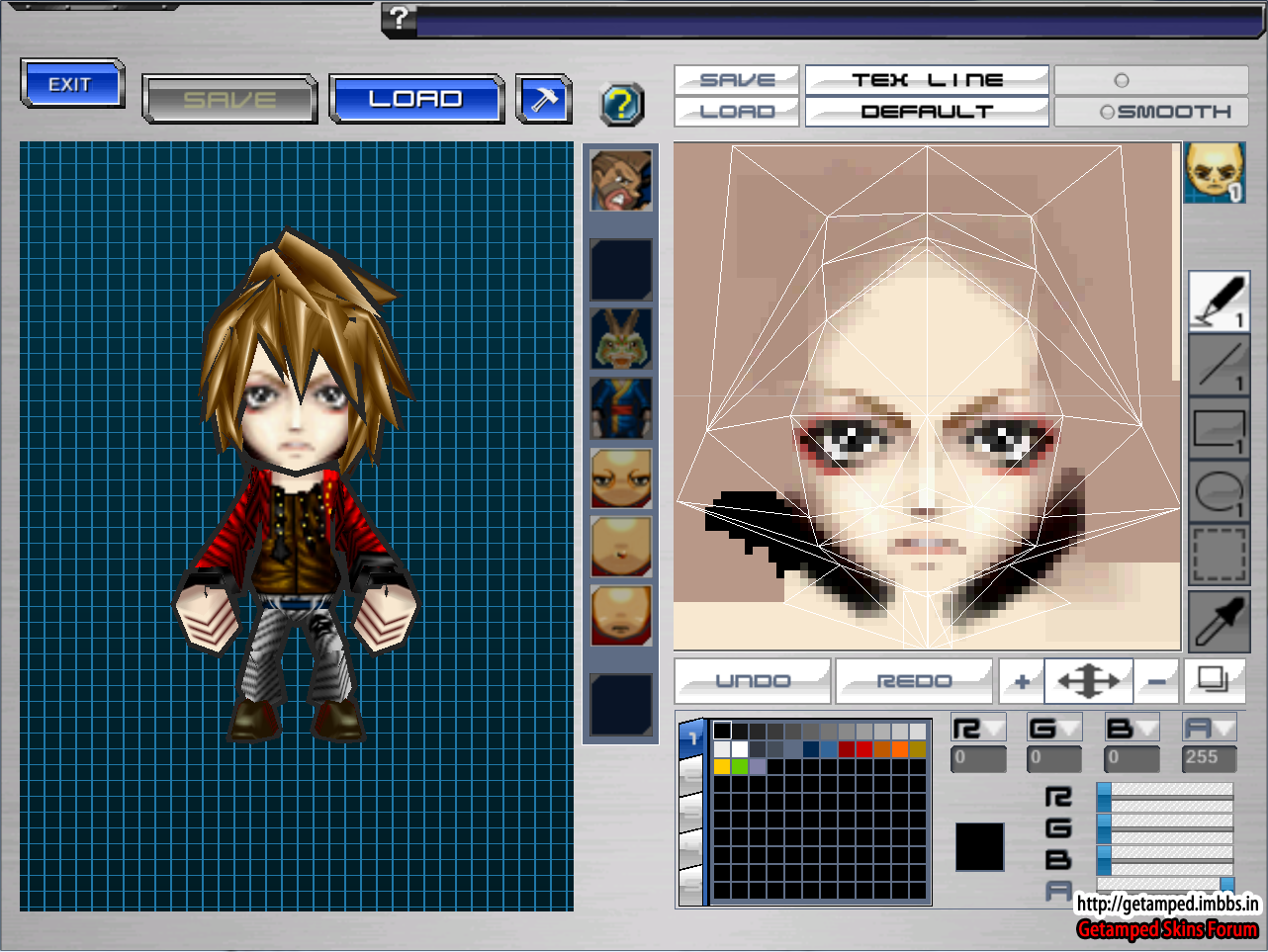Select the face with closed mouth part
This screenshot has width=1268, height=952.
[621, 615]
